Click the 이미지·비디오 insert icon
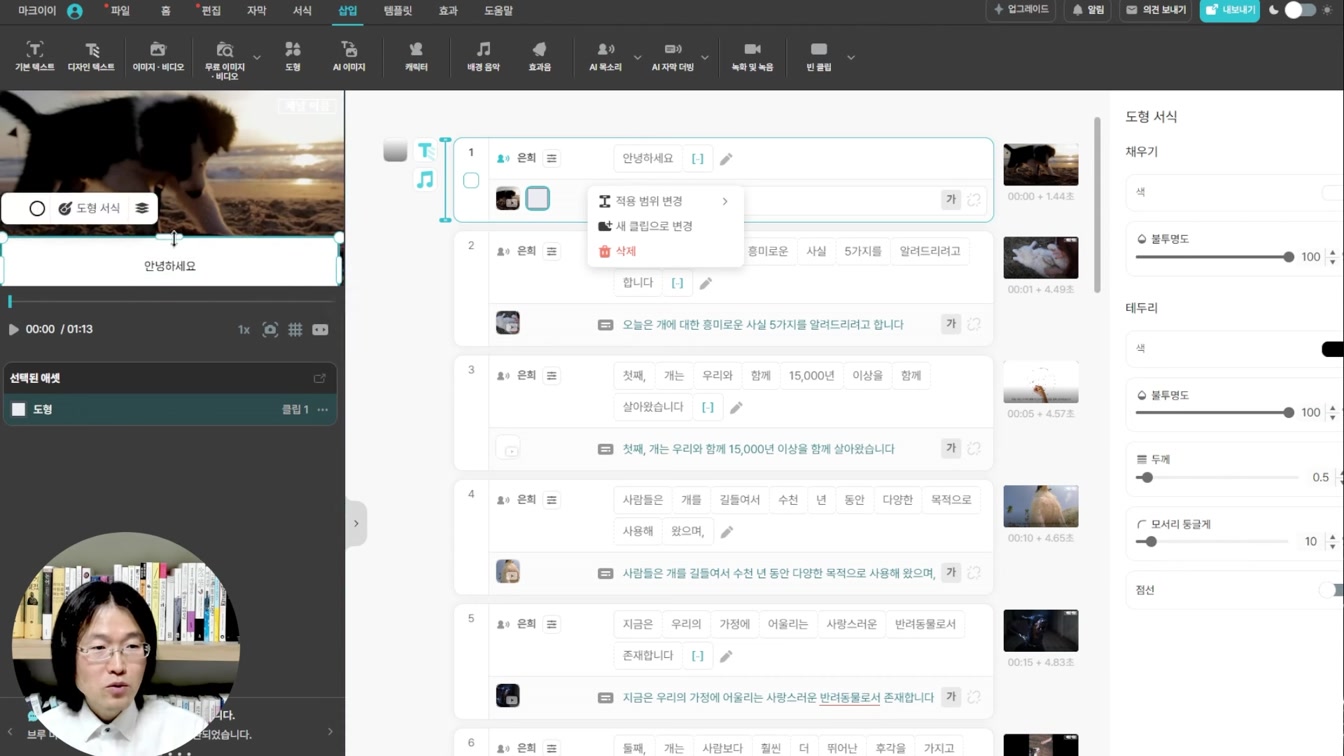The width and height of the screenshot is (1344, 756). 158,57
